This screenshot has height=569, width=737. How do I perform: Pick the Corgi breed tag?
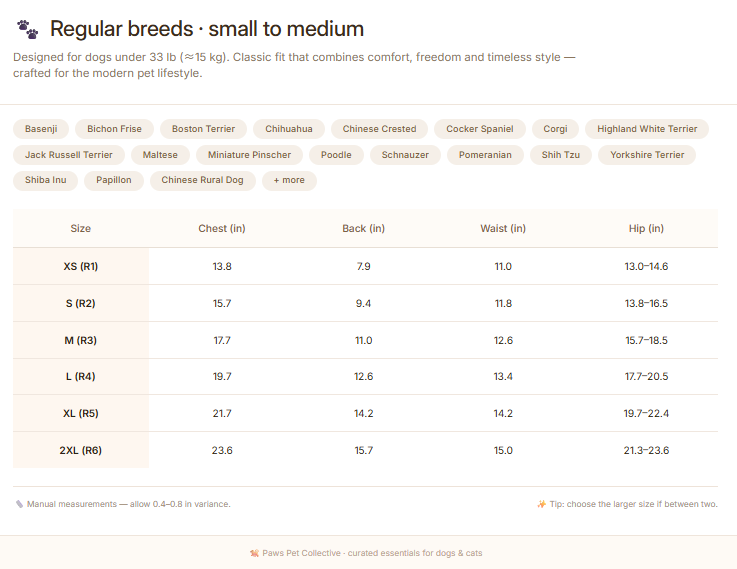pos(555,129)
